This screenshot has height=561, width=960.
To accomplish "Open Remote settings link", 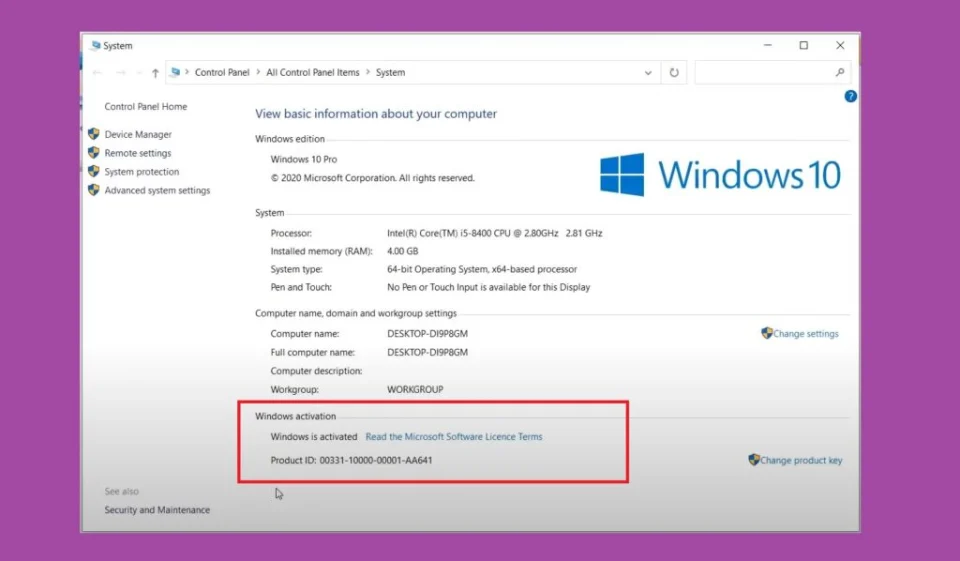I will 138,153.
